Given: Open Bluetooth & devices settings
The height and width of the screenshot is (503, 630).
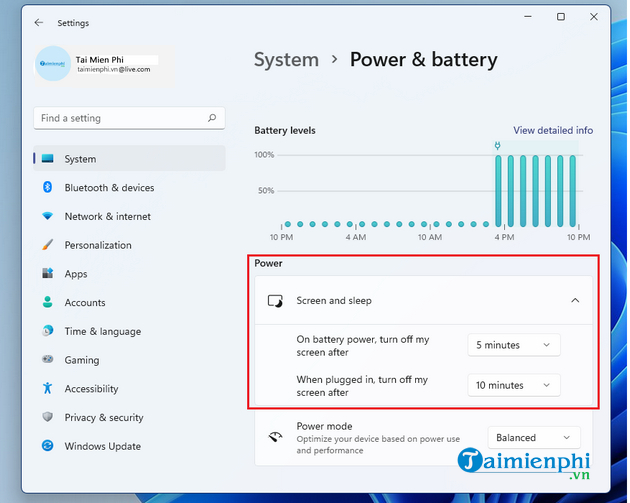Looking at the screenshot, I should 129,188.
